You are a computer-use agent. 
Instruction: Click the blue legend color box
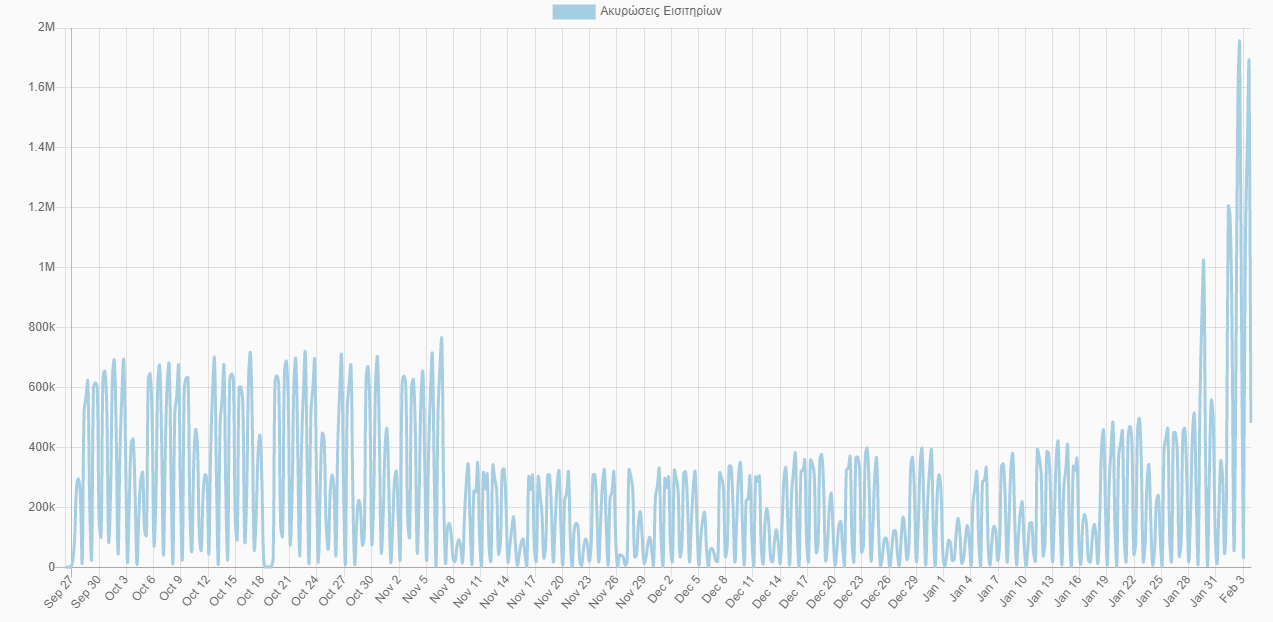[573, 12]
